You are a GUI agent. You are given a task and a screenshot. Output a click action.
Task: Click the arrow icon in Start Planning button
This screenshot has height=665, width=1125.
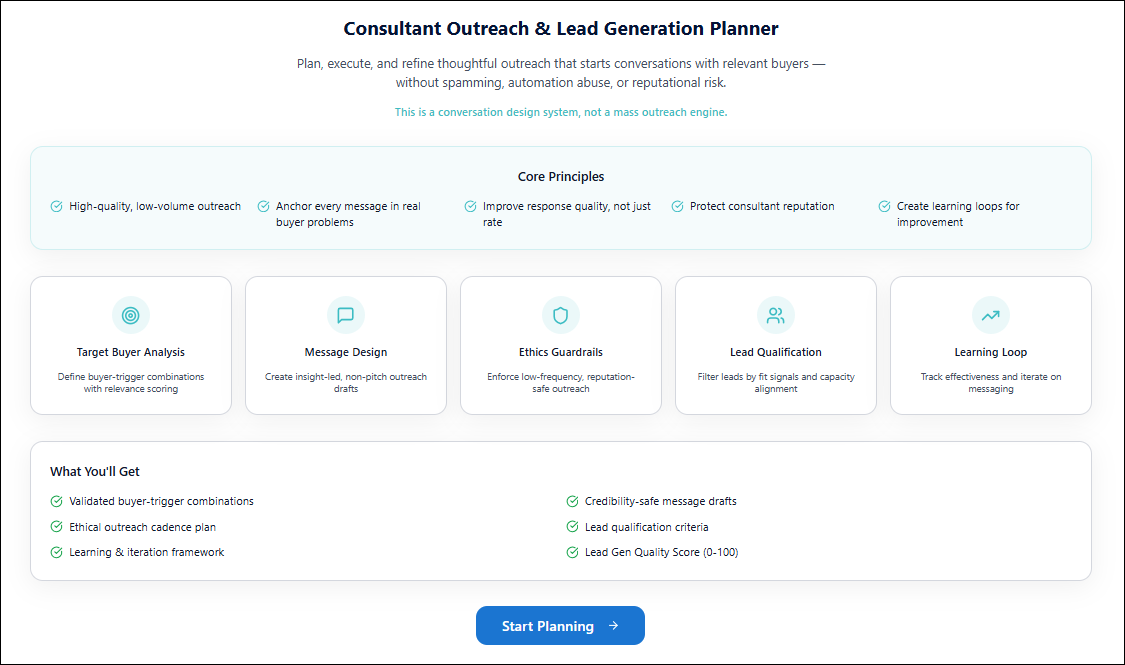point(613,626)
